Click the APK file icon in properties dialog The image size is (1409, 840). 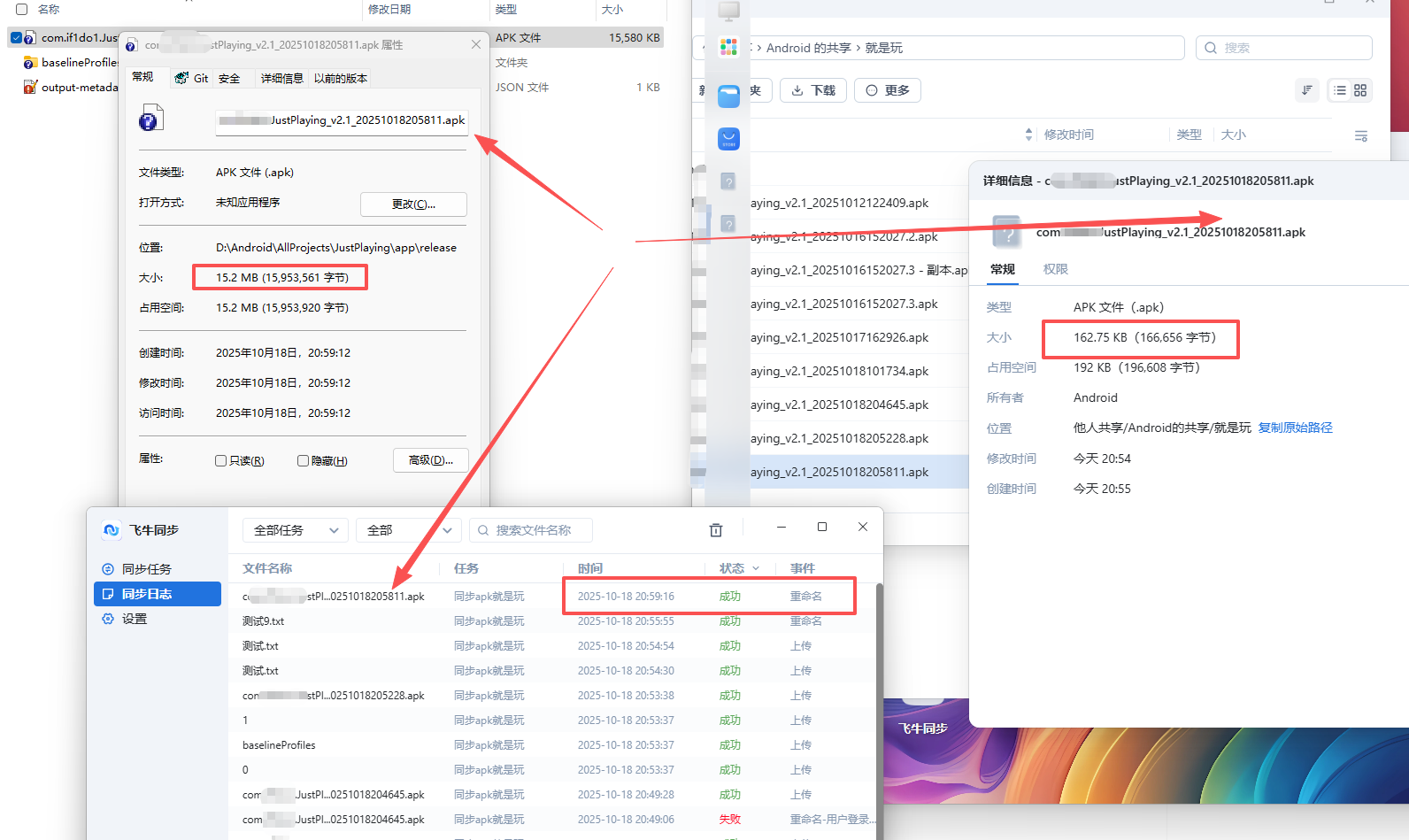150,118
